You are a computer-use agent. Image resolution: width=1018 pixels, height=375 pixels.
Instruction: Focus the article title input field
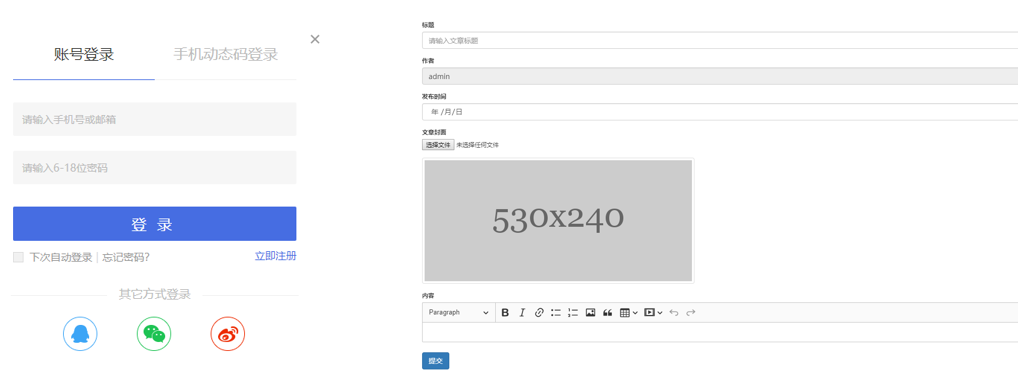(x=720, y=40)
